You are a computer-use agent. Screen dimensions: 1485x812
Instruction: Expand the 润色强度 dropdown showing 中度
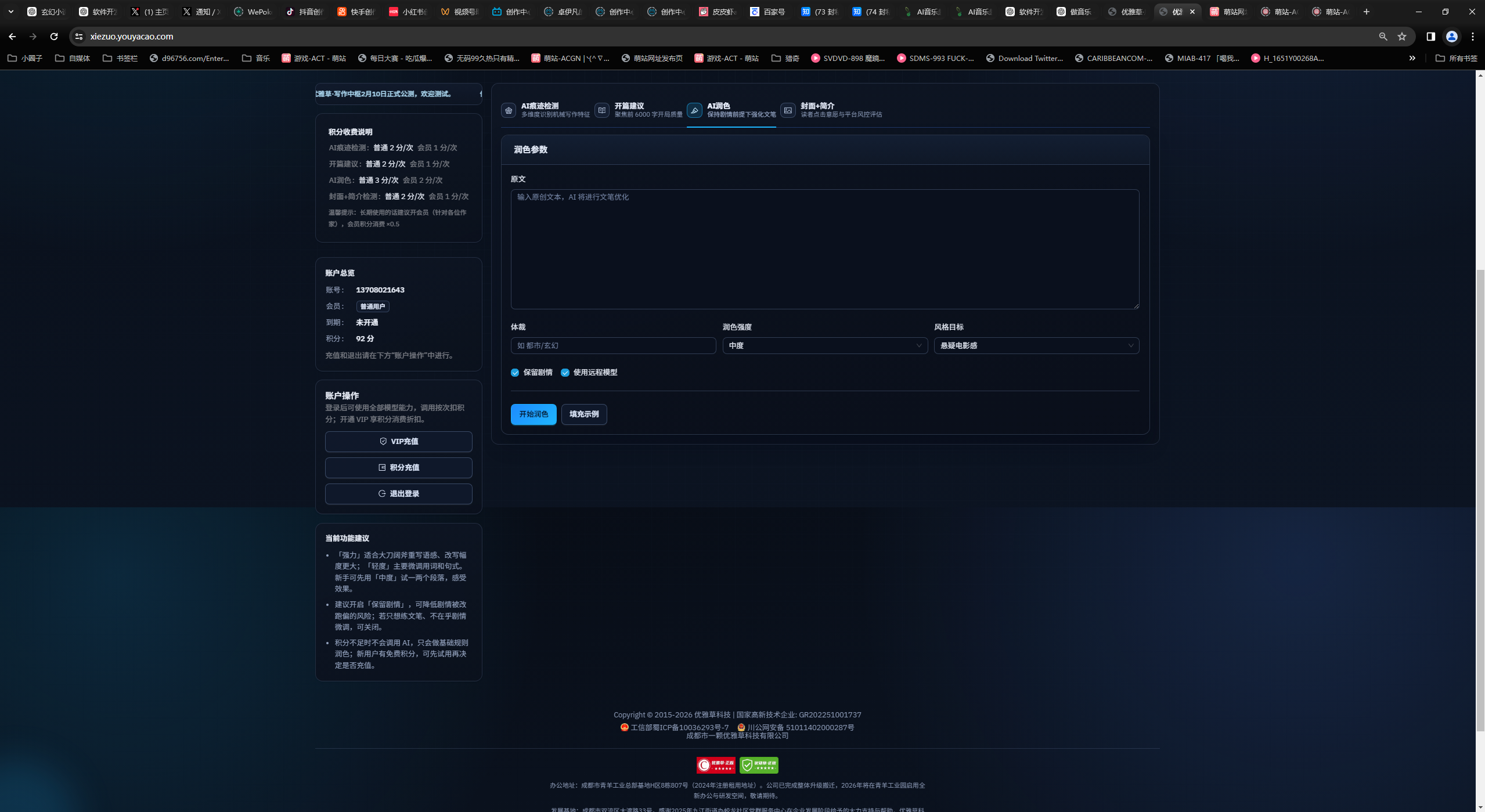pos(824,346)
